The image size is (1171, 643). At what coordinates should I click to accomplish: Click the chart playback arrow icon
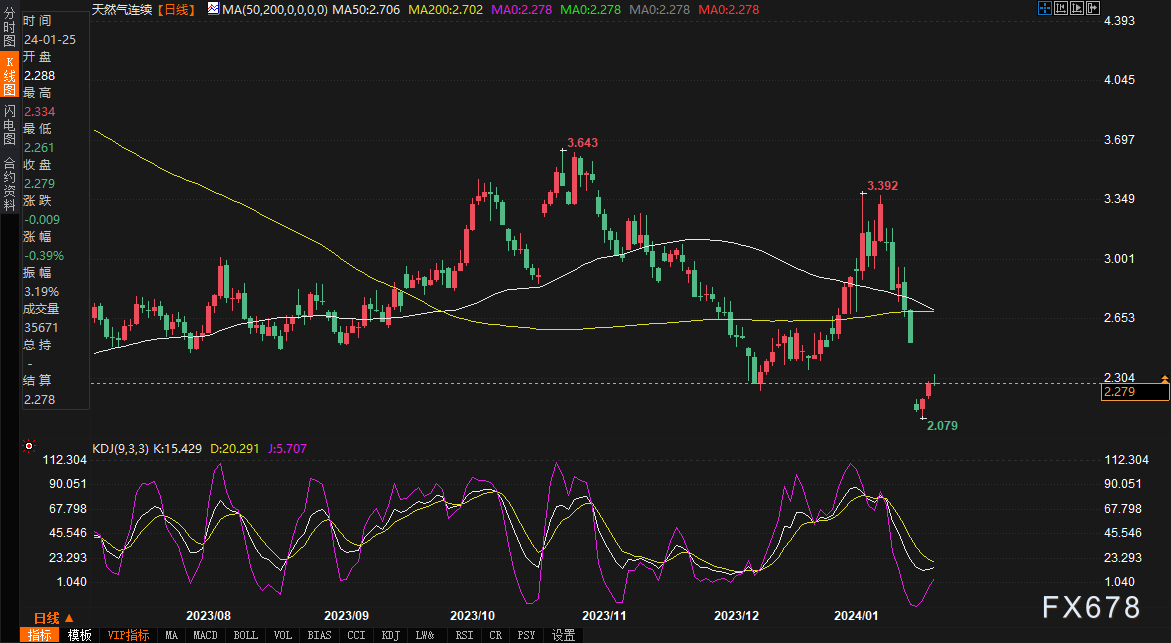tap(1077, 8)
